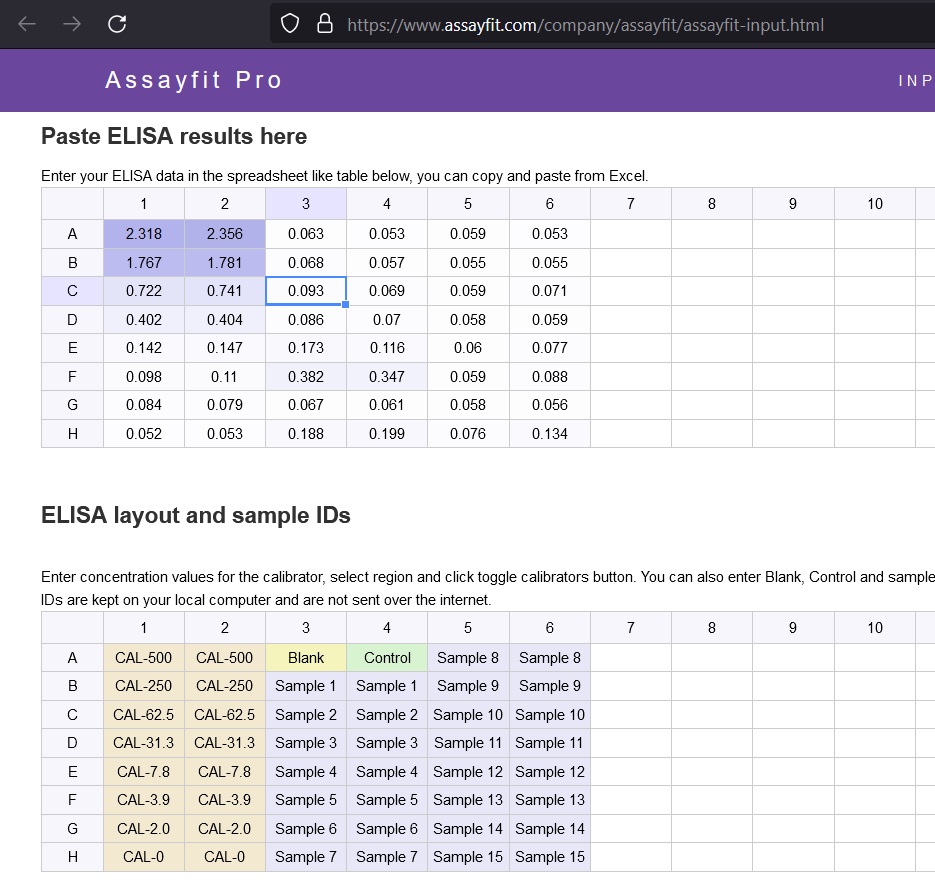Screen dimensions: 935x893
Task: Select a Sample 8 cell in the layout
Action: 467,657
